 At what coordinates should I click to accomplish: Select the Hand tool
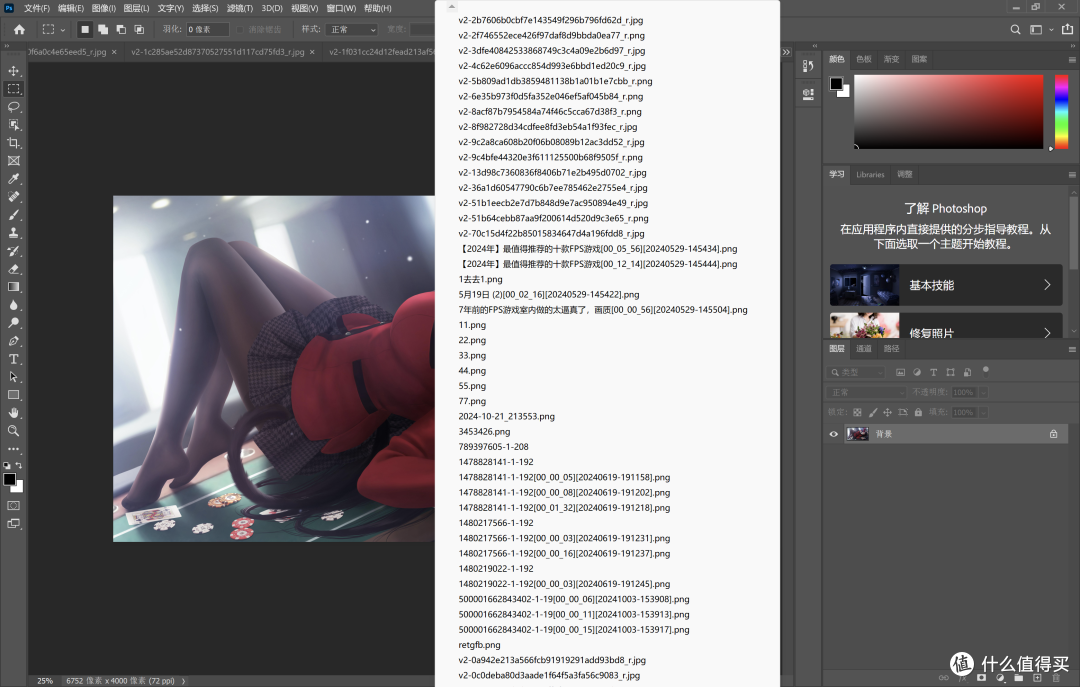click(14, 413)
